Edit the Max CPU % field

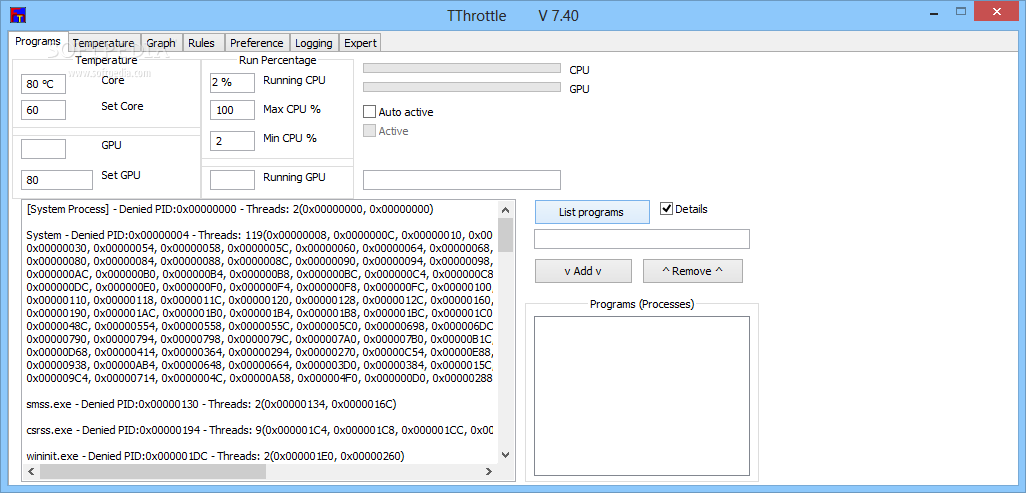pos(232,110)
